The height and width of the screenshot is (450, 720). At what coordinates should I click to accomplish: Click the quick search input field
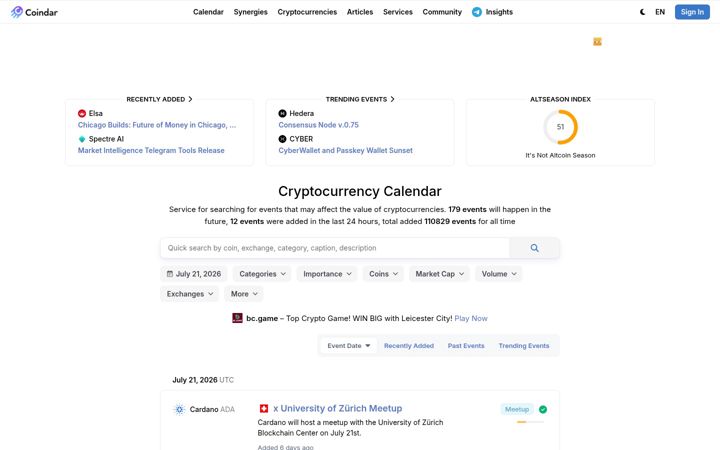pos(335,248)
